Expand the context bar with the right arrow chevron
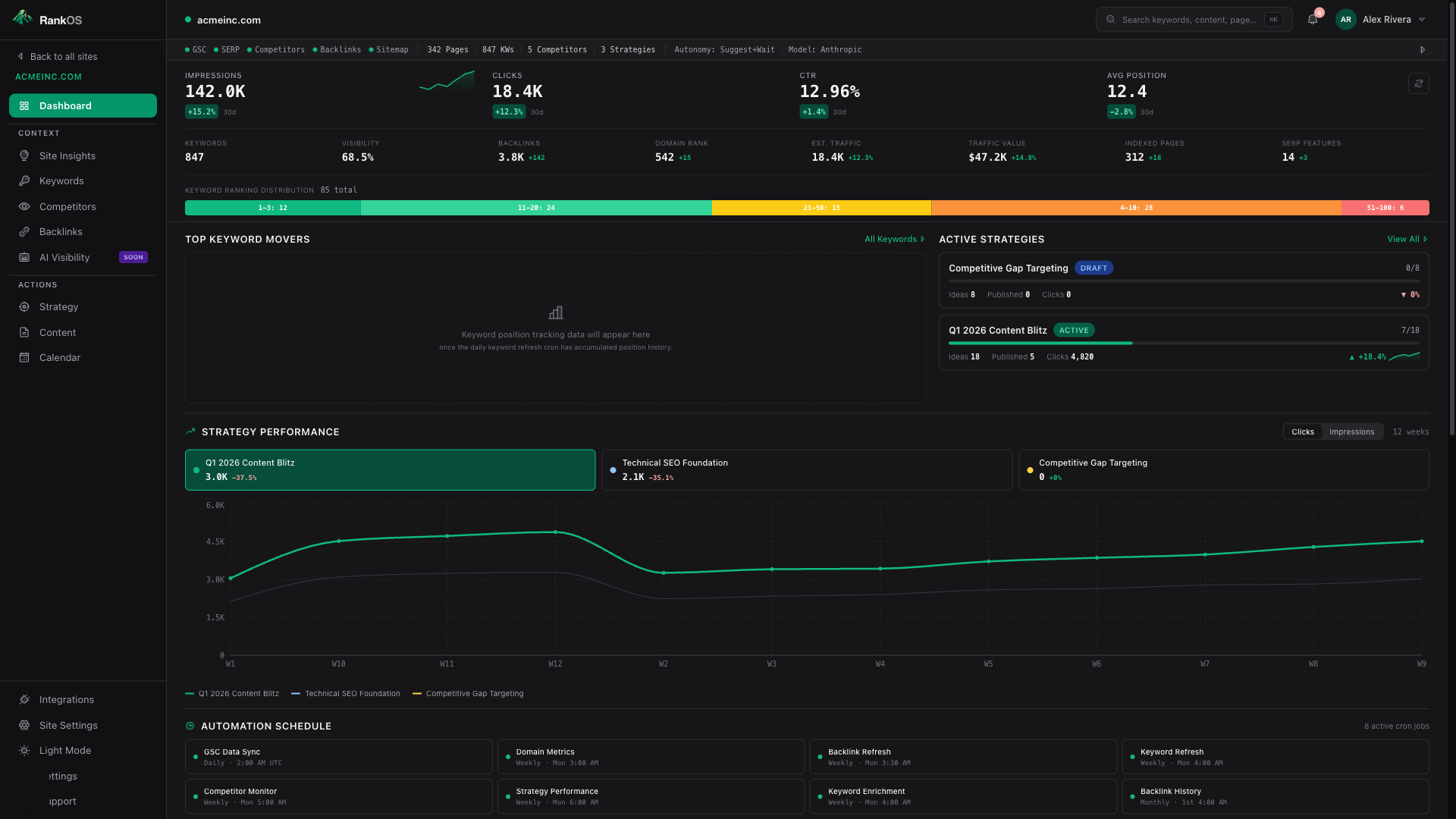This screenshot has width=1456, height=819. [1423, 49]
